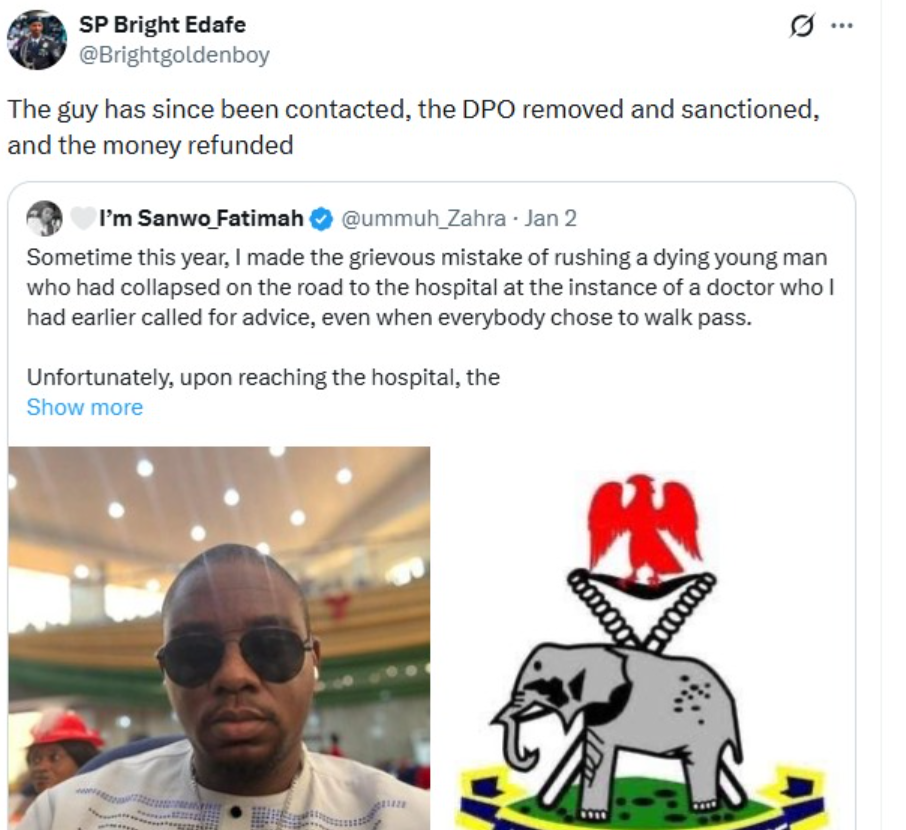Open the tweet's more options menu

(x=842, y=27)
